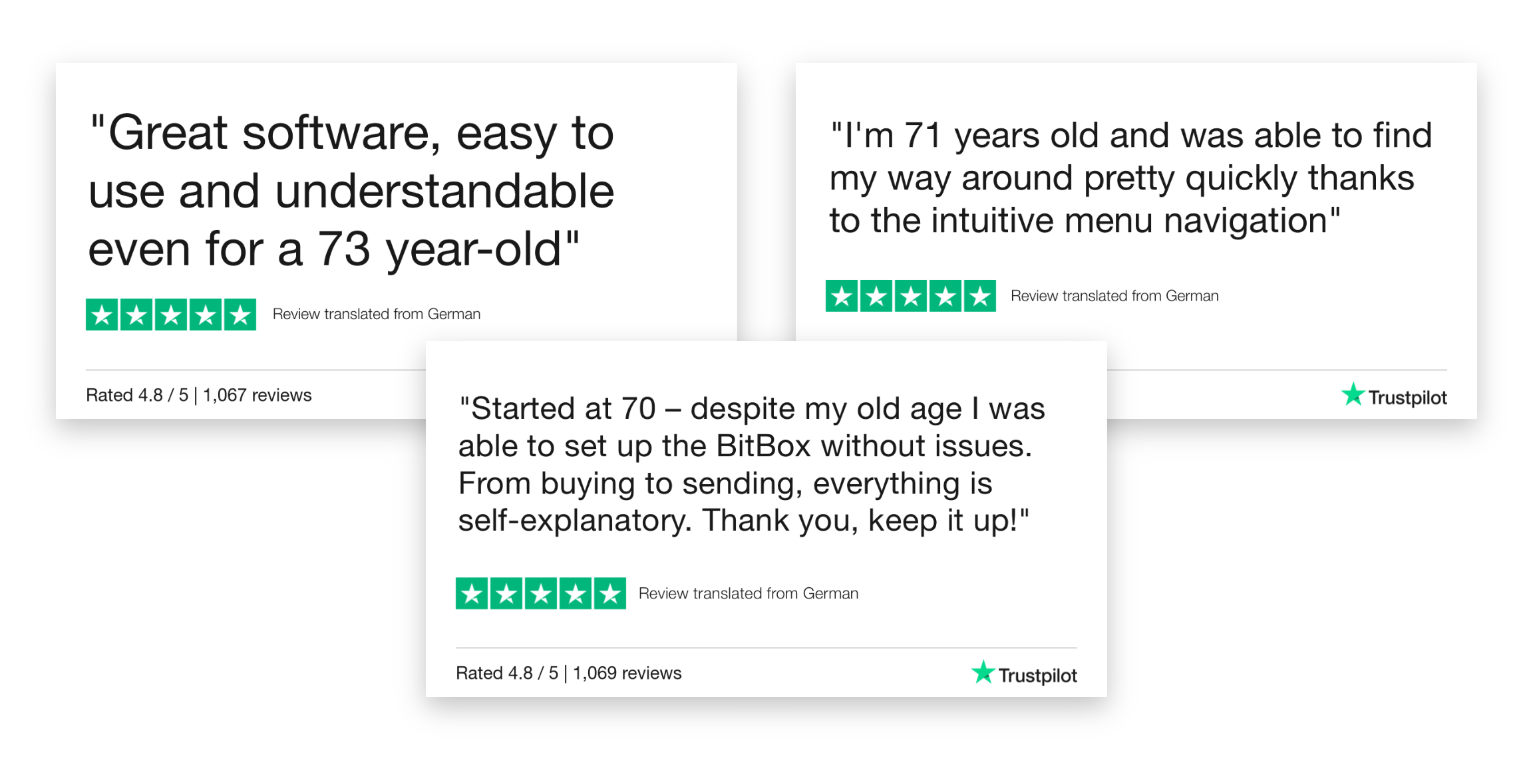Open the 'Great software, easy to use' review quote
The width and height of the screenshot is (1533, 784).
[x=351, y=192]
